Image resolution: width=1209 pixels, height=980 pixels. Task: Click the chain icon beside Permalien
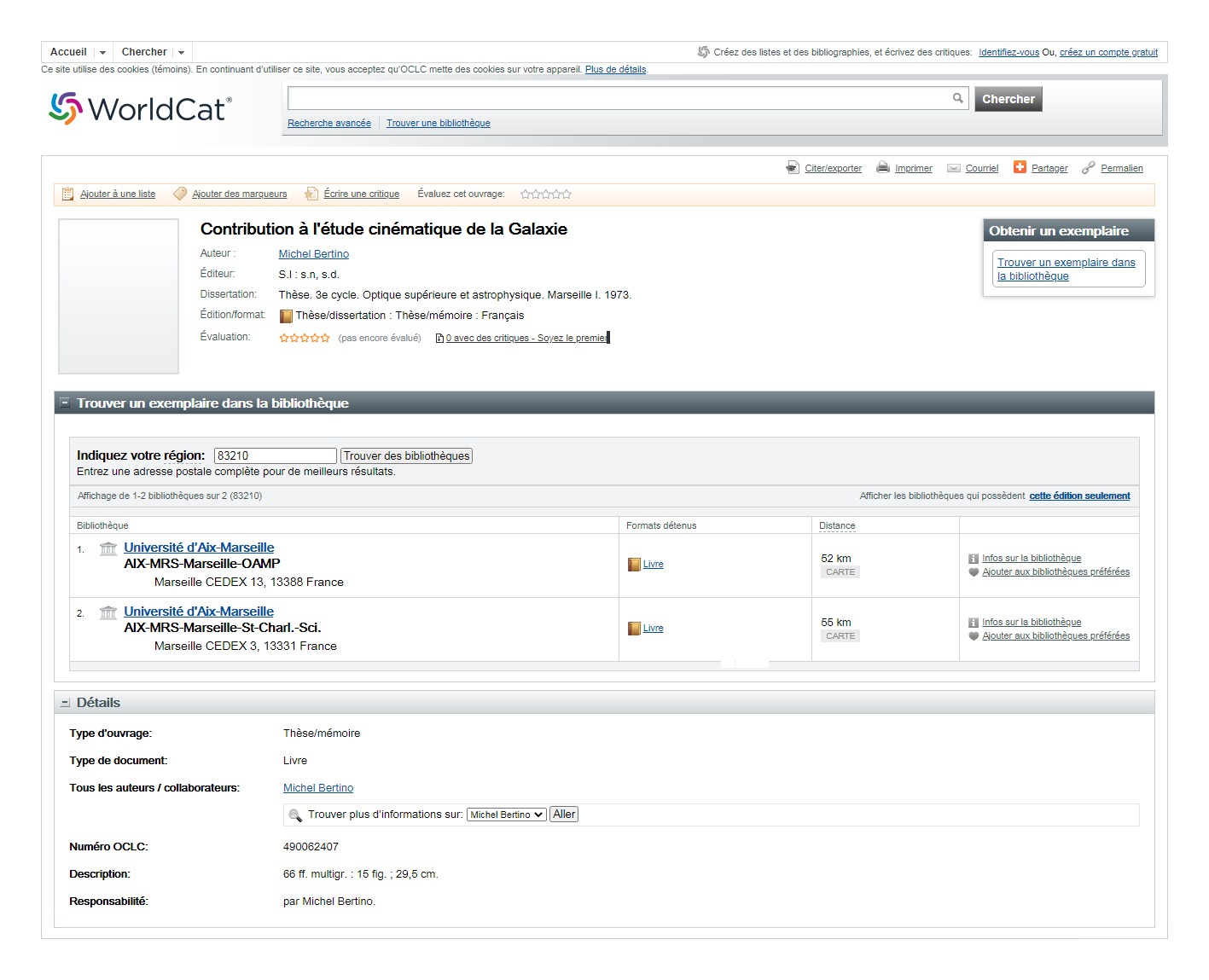click(x=1088, y=168)
